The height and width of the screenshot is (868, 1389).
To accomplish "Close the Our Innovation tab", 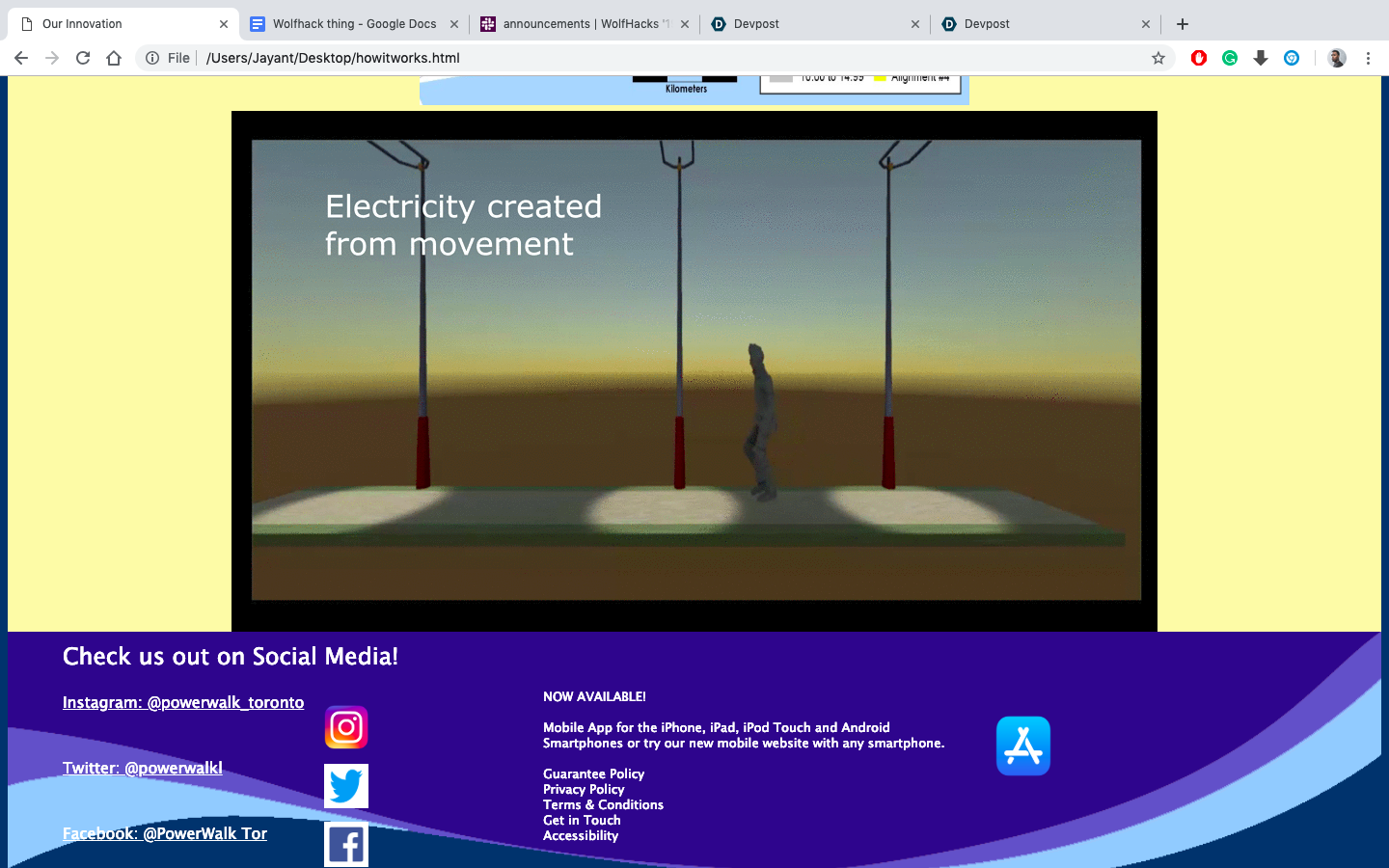I will 224,24.
